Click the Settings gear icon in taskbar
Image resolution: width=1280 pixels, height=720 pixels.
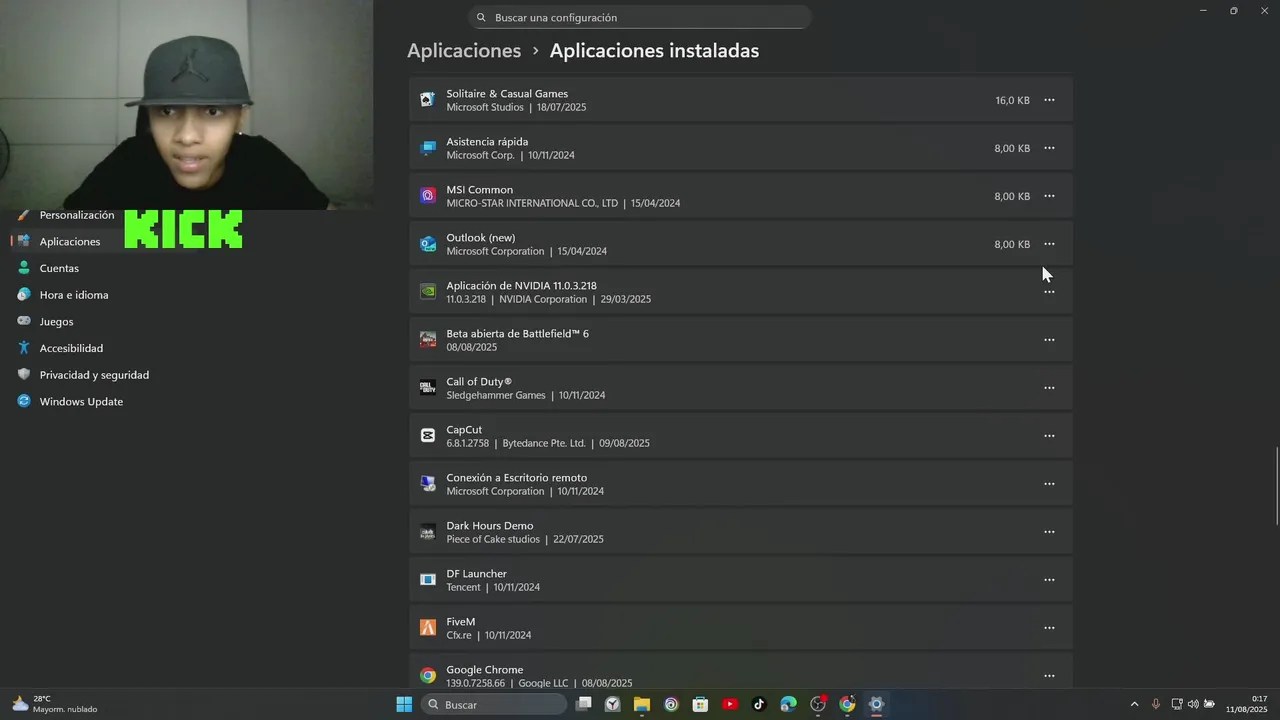(x=876, y=705)
